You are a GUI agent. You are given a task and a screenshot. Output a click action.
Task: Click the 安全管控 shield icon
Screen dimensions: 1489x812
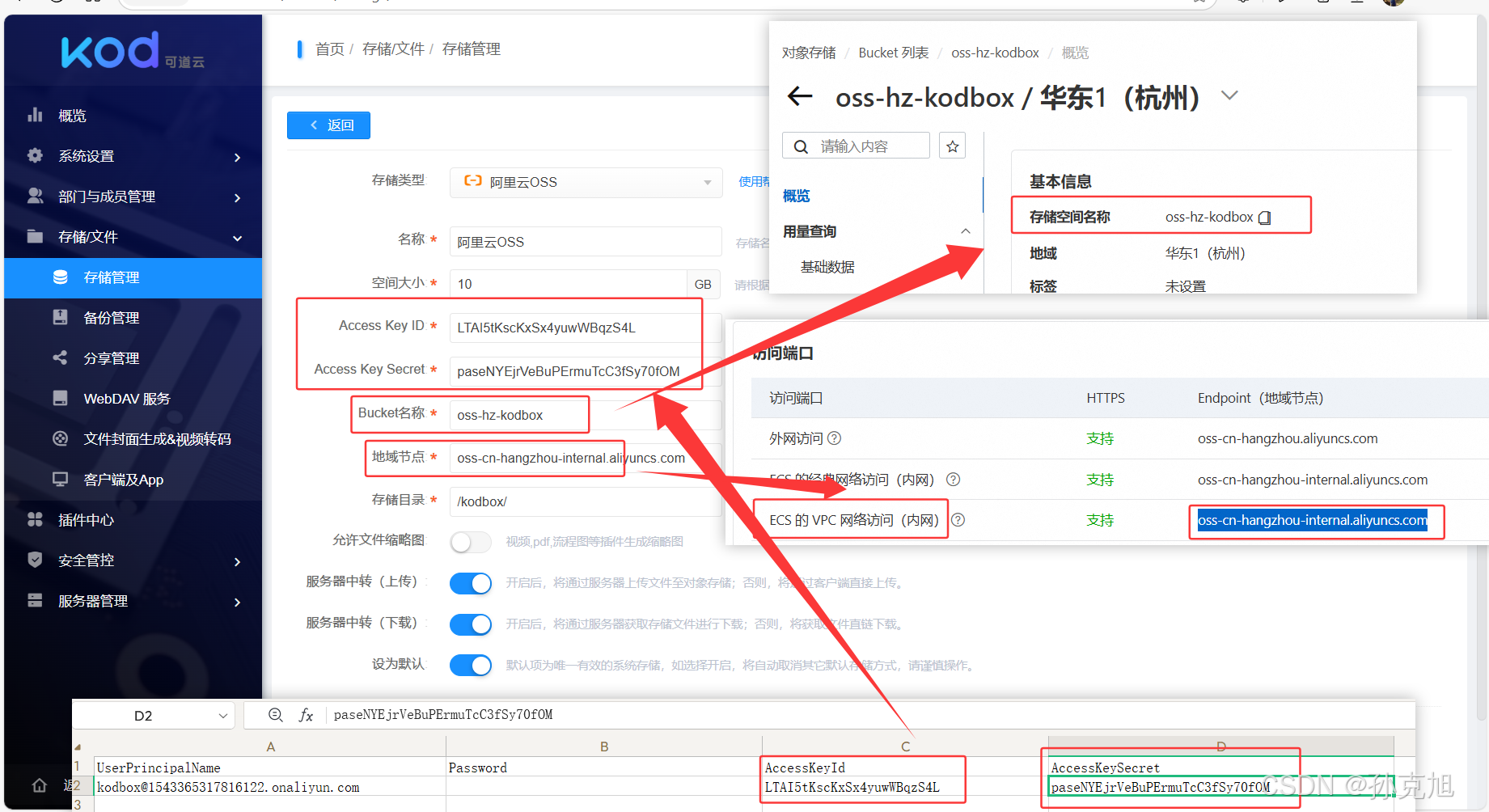point(35,560)
